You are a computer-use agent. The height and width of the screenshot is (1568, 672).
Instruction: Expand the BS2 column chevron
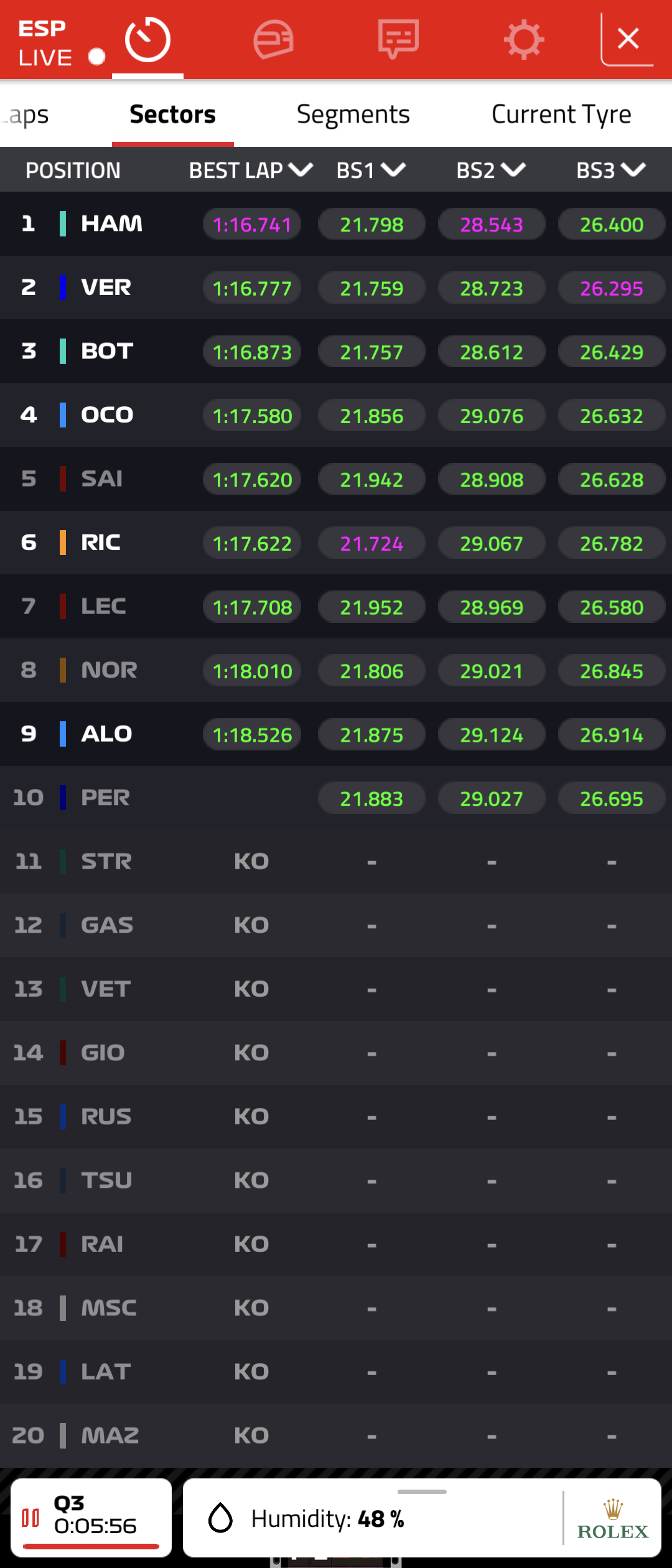(513, 169)
